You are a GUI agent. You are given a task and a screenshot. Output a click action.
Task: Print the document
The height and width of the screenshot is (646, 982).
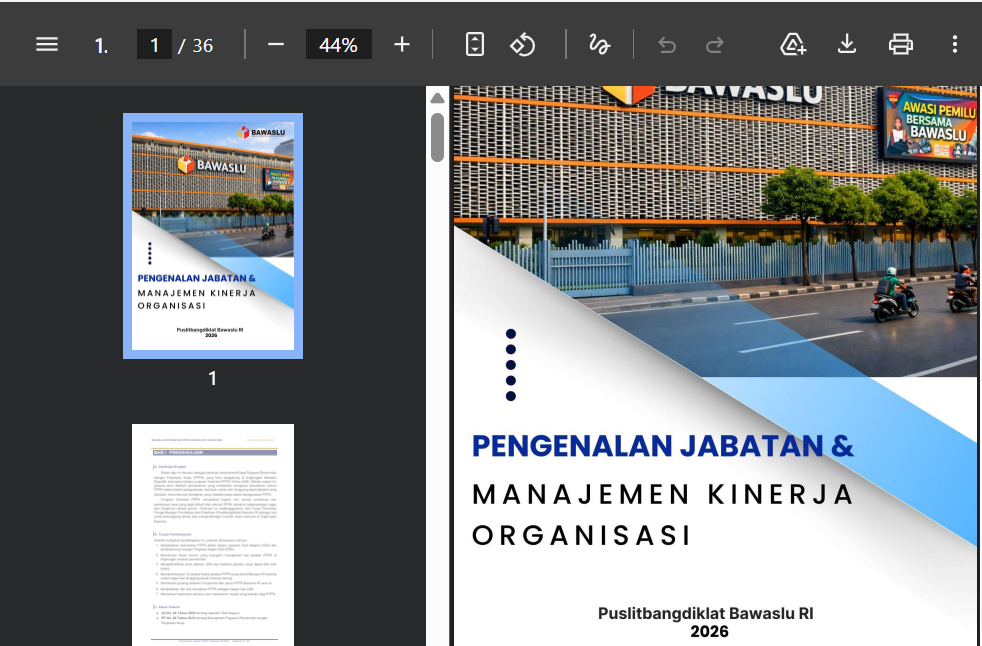[x=901, y=44]
